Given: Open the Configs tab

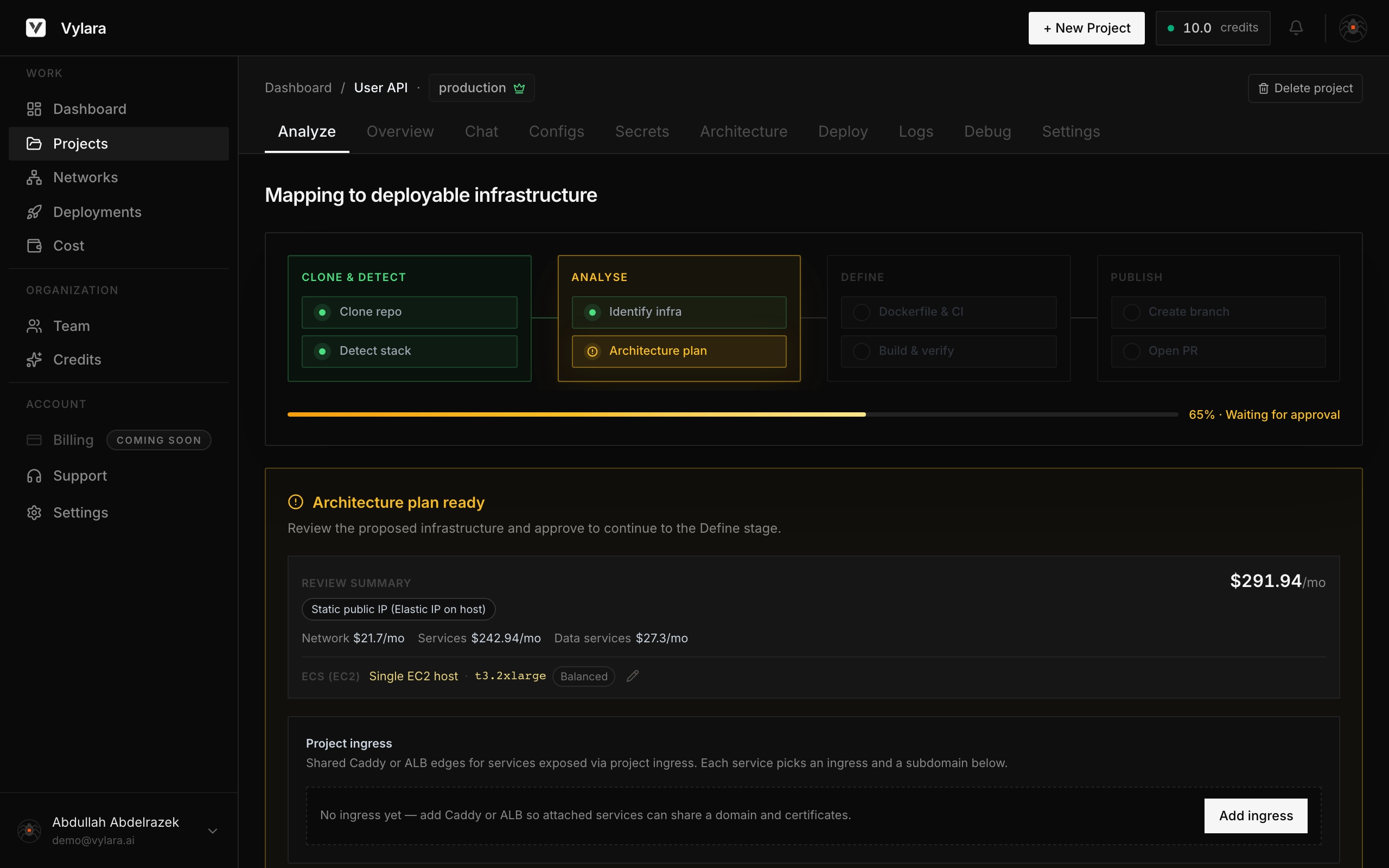Looking at the screenshot, I should pos(556,131).
